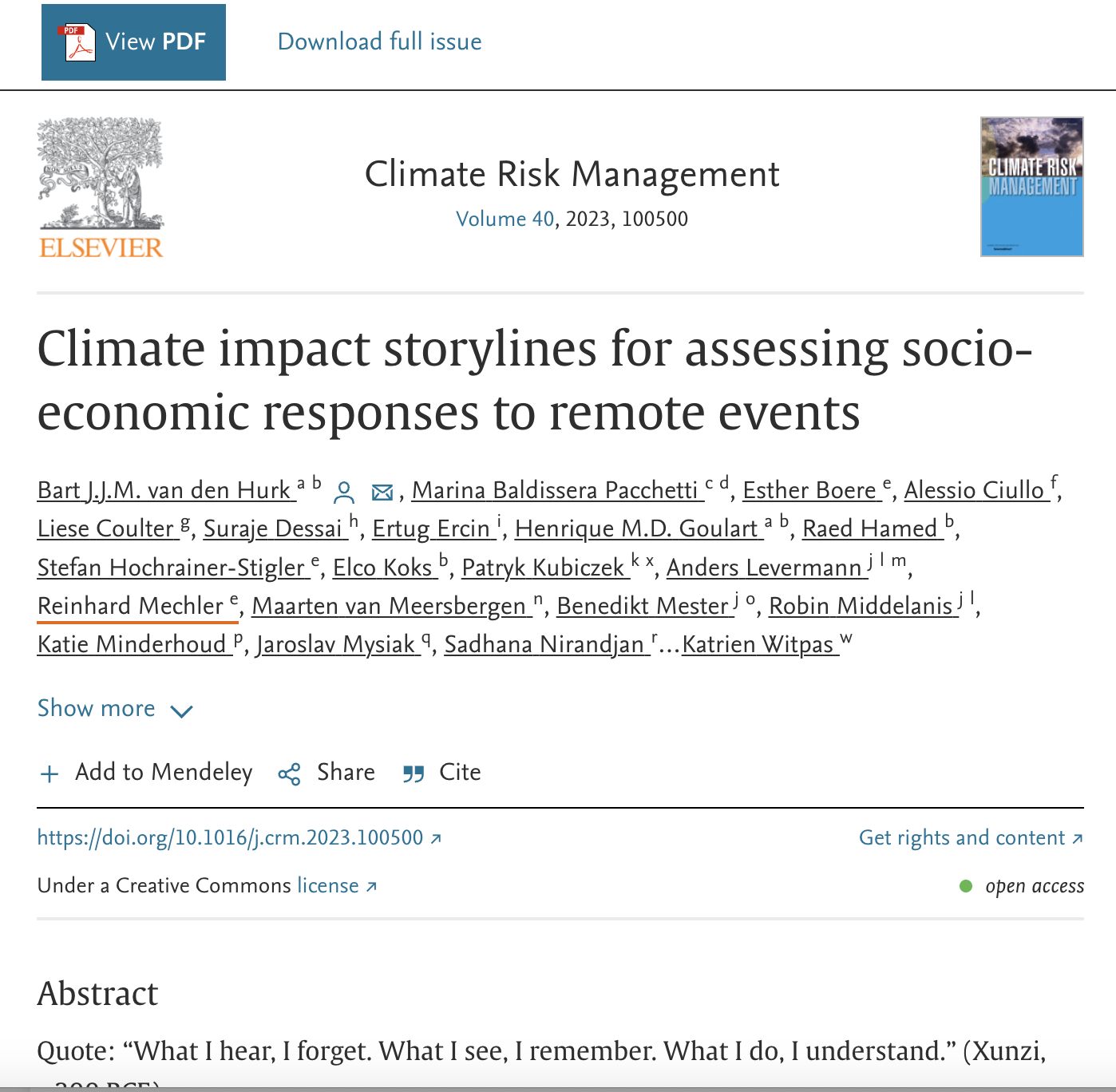Click the green open access indicator
This screenshot has width=1116, height=1092.
(x=966, y=886)
